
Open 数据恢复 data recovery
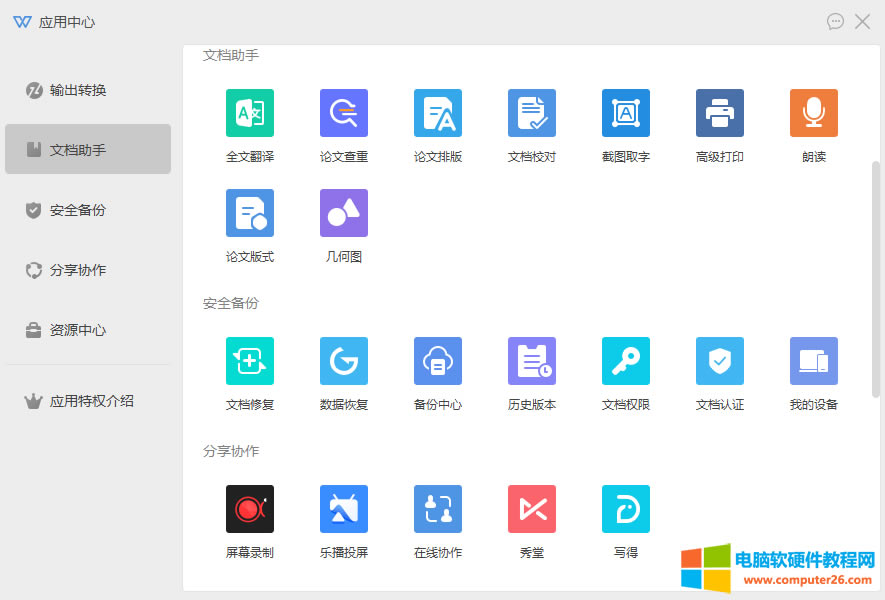tap(344, 362)
